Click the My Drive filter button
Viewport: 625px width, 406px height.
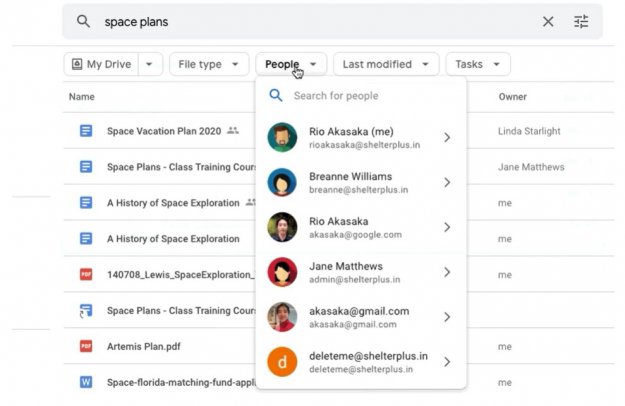coord(101,65)
